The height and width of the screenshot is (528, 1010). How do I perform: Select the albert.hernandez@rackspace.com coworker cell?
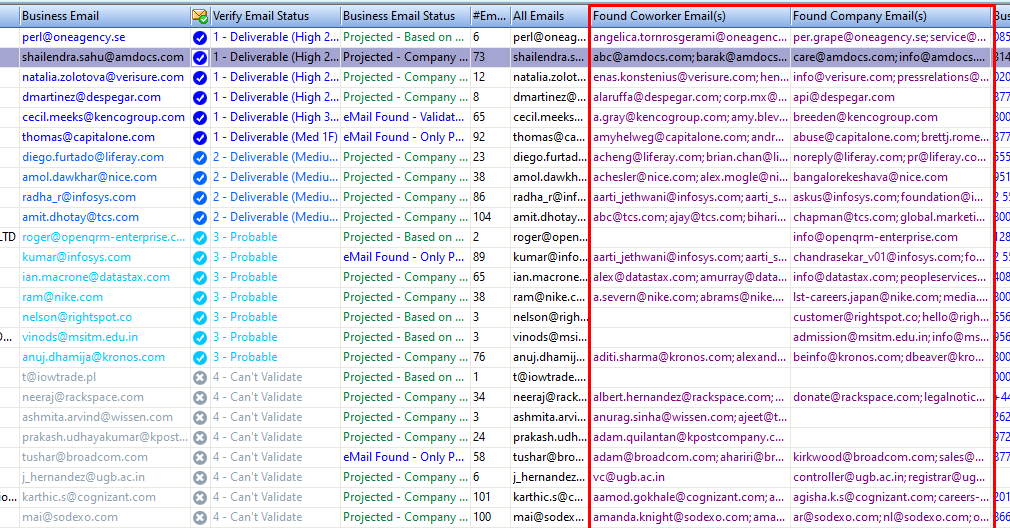[690, 397]
